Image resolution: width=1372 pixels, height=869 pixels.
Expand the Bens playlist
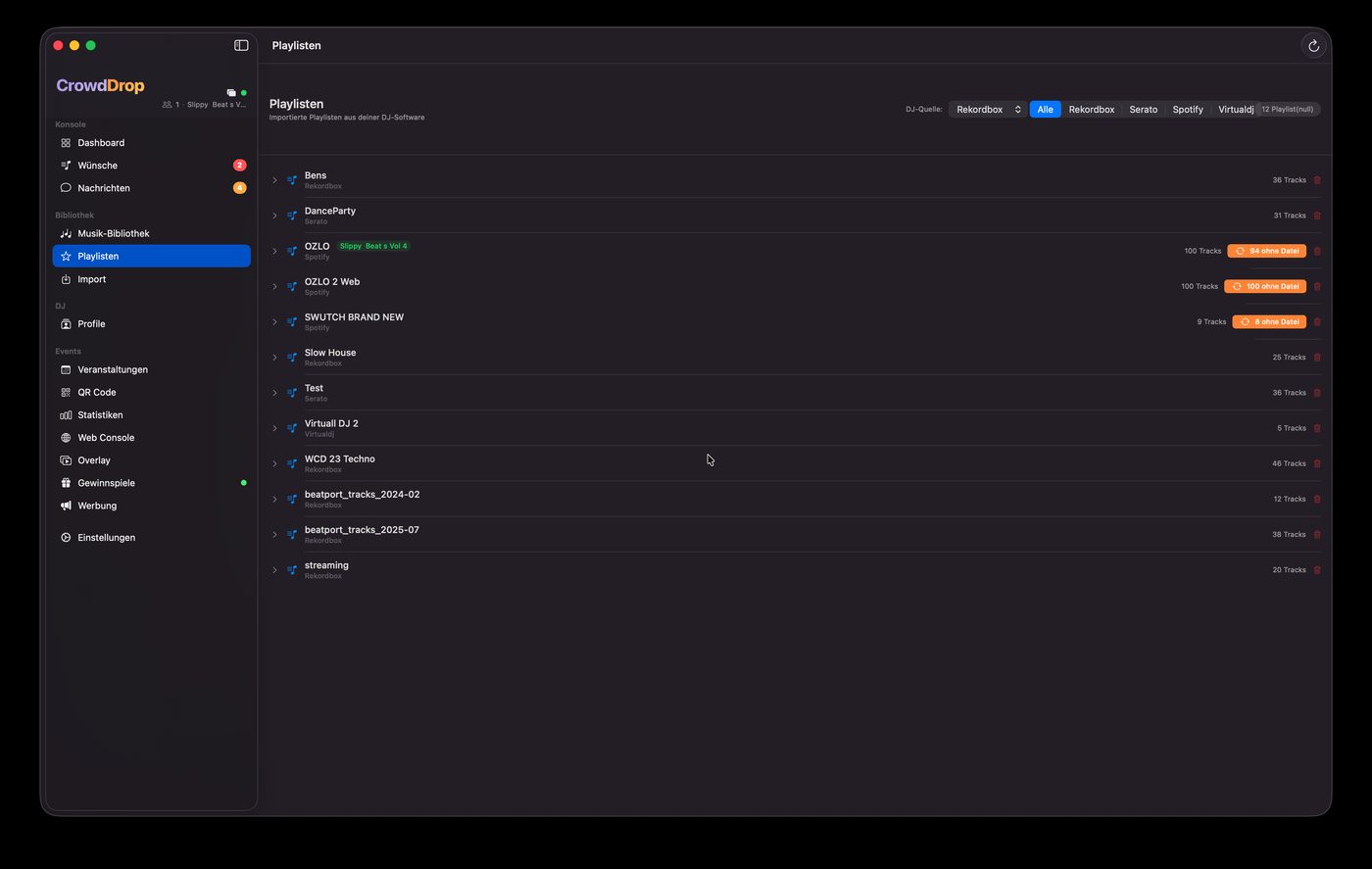(274, 180)
